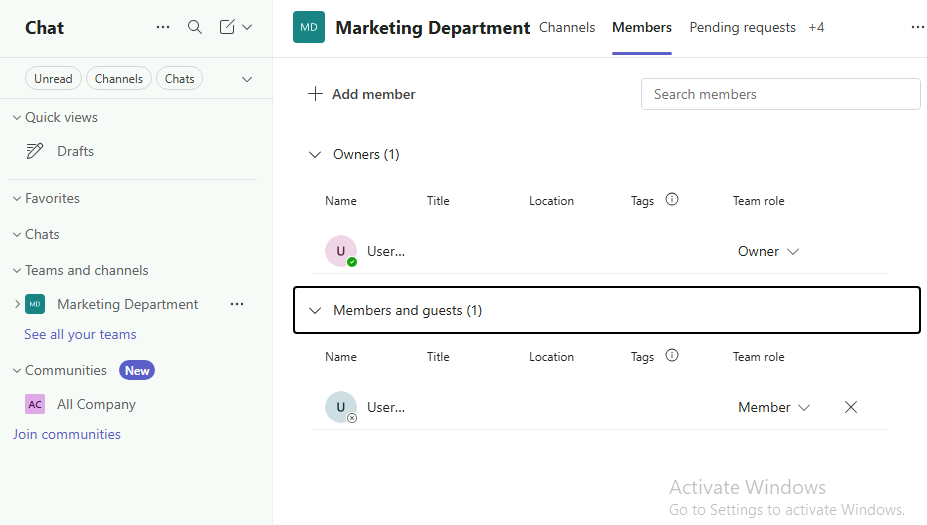Open Marketing Department in sidebar
This screenshot has height=525, width=927.
(128, 304)
